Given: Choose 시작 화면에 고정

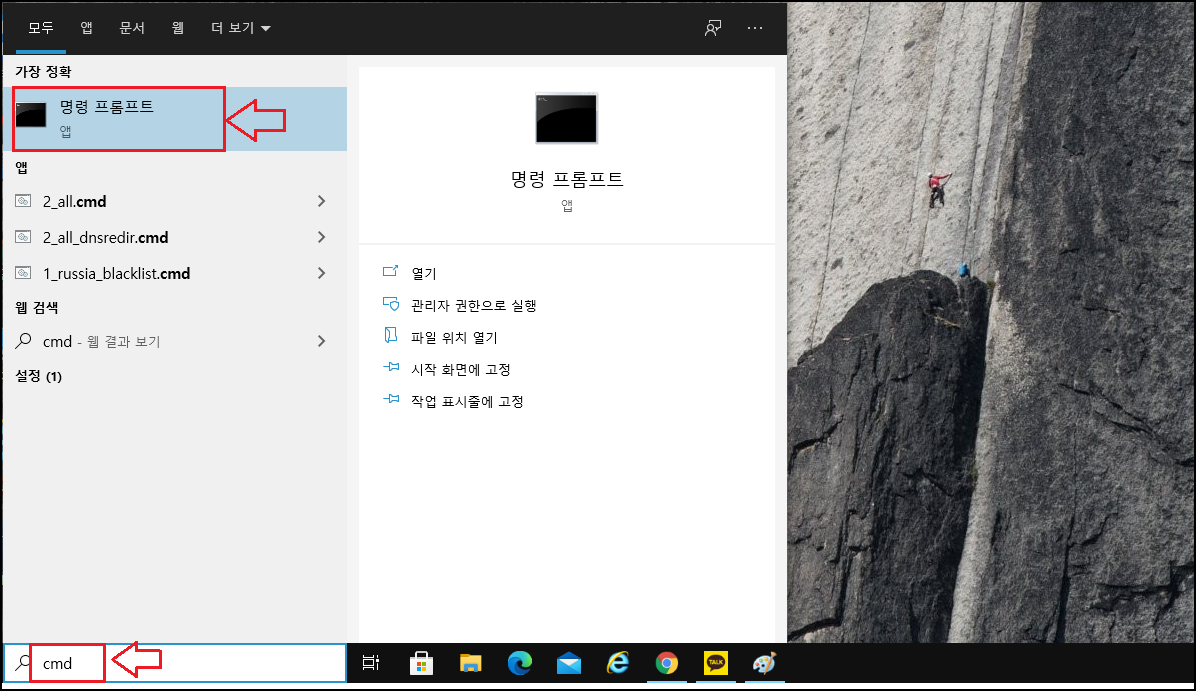Looking at the screenshot, I should click(x=461, y=369).
